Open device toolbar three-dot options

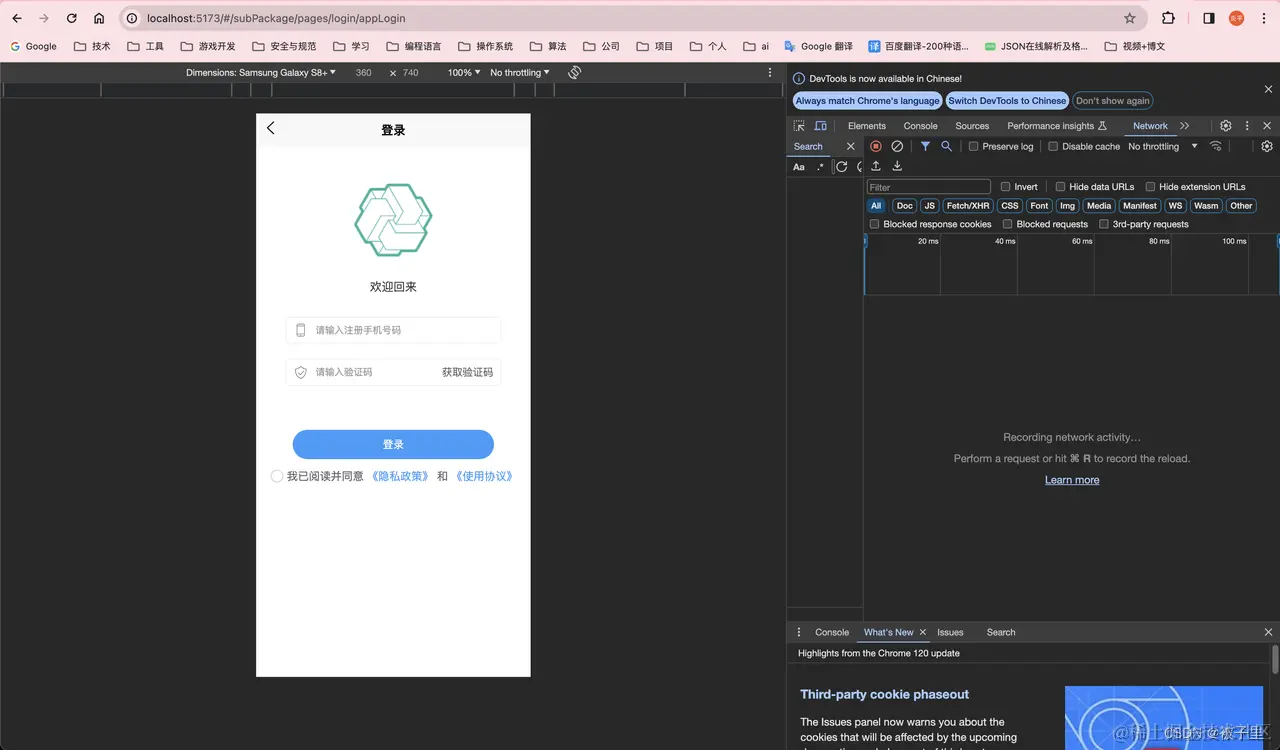click(x=770, y=73)
